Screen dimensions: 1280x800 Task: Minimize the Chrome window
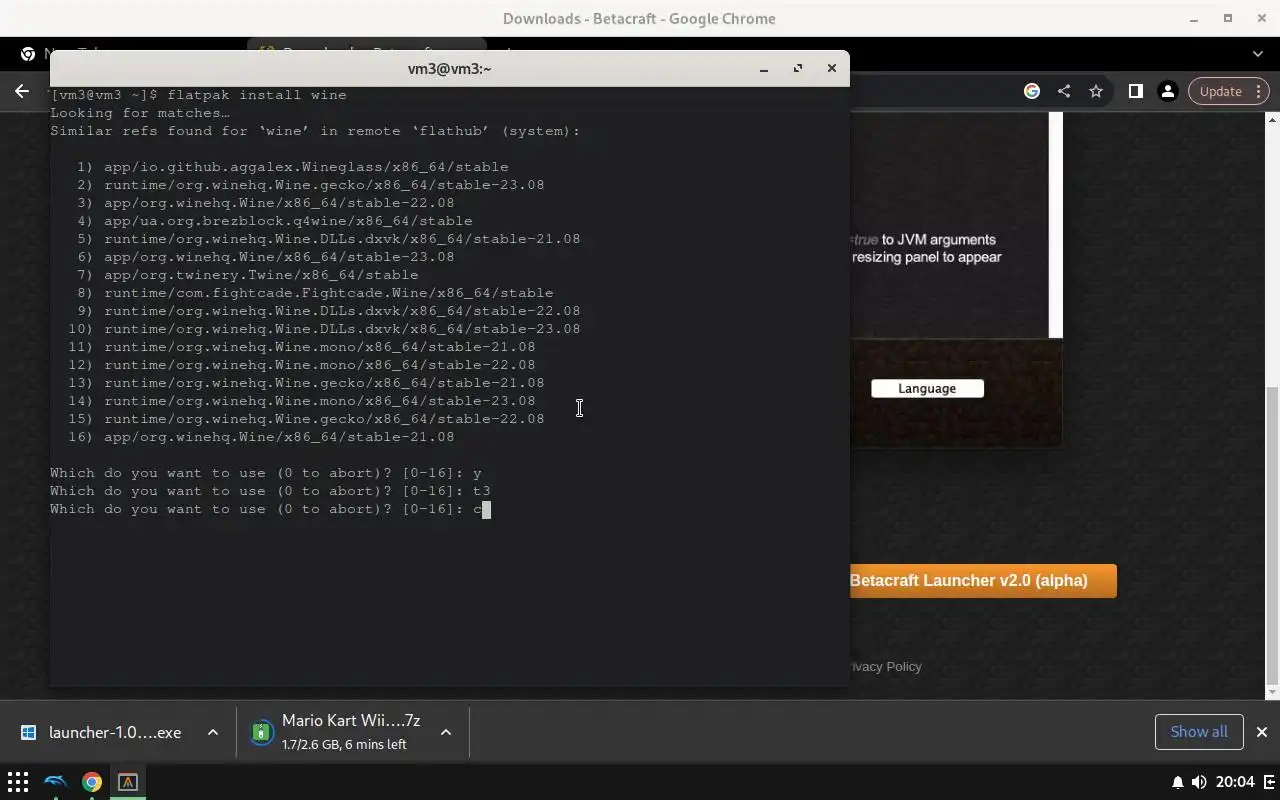click(1194, 18)
